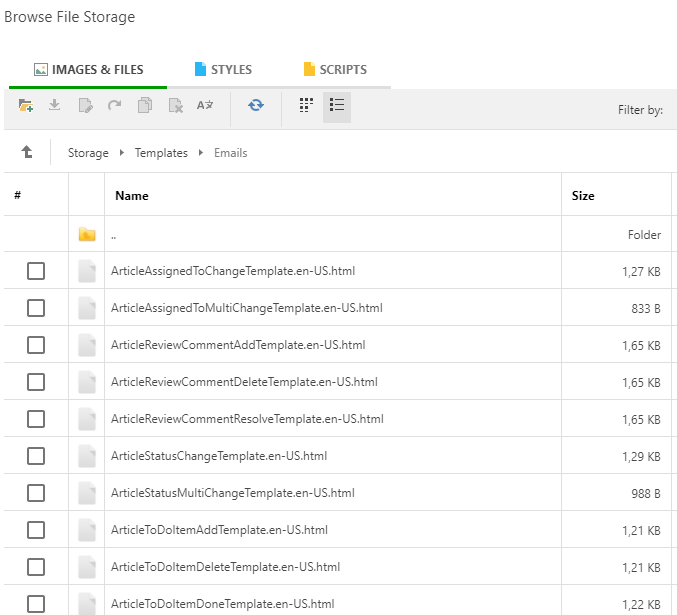Click the 1,27 KB size value
Viewport: 677px width, 615px height.
(x=641, y=271)
